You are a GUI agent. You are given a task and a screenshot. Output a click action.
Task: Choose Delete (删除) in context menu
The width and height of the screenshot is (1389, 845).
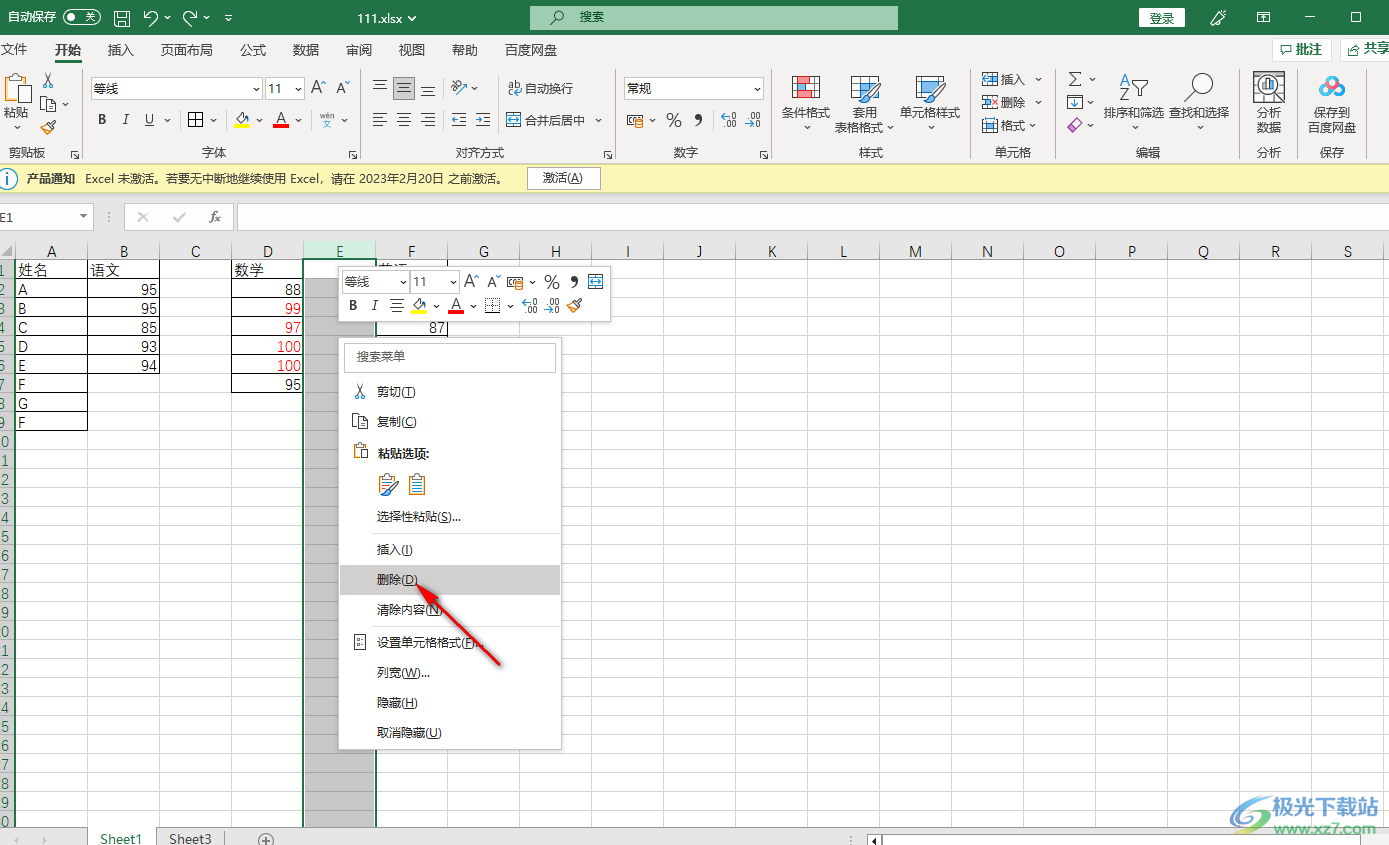click(x=450, y=580)
